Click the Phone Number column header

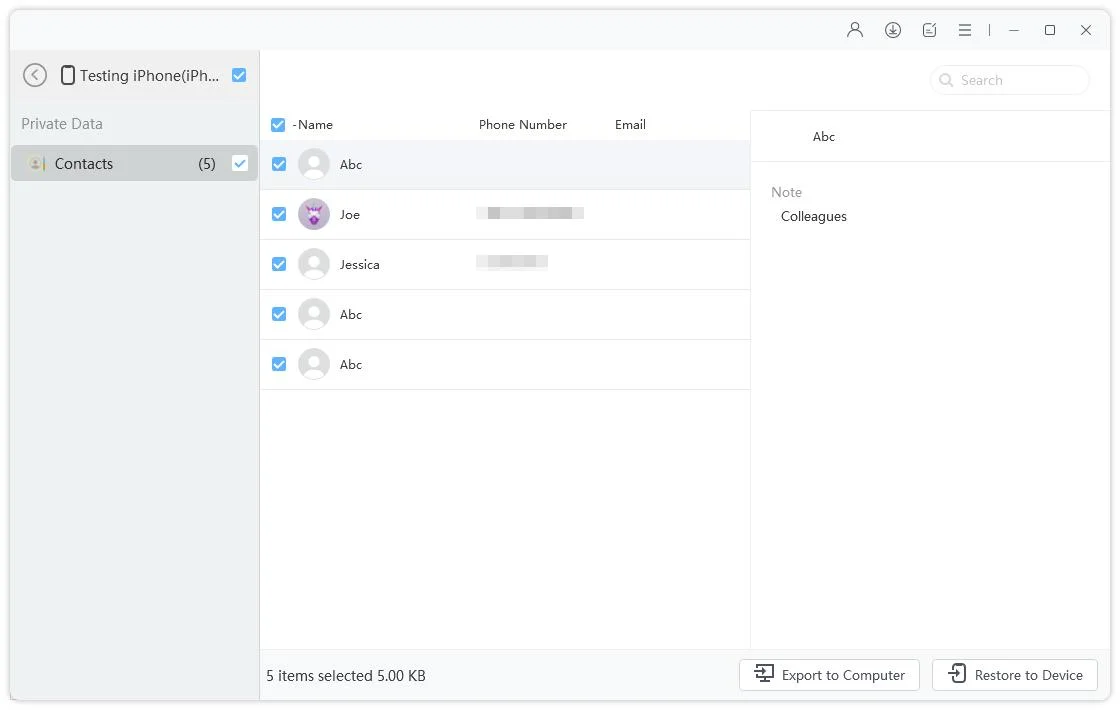tap(522, 125)
